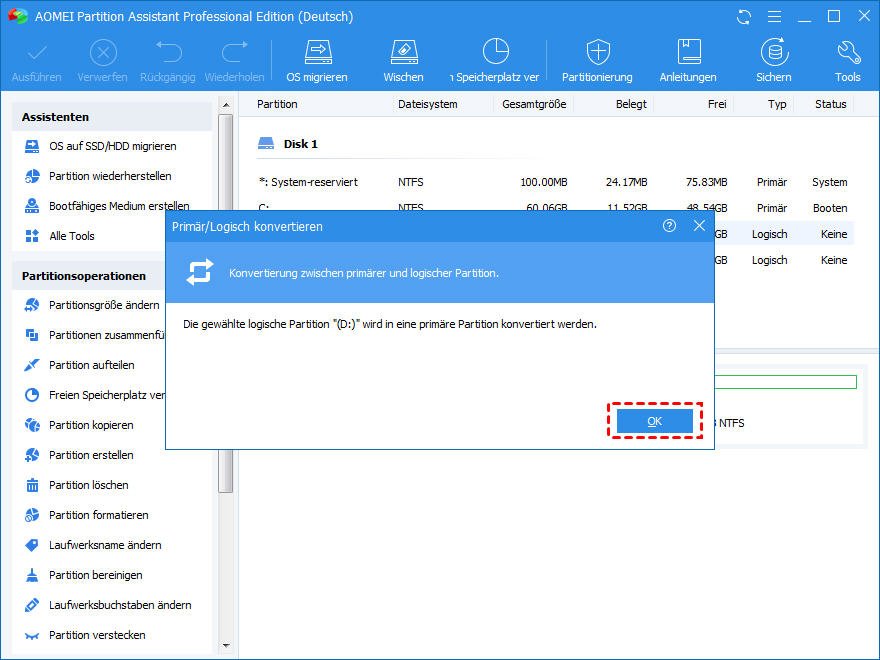Open Partition wiederherstellen wizard
This screenshot has width=880, height=660.
pos(111,176)
